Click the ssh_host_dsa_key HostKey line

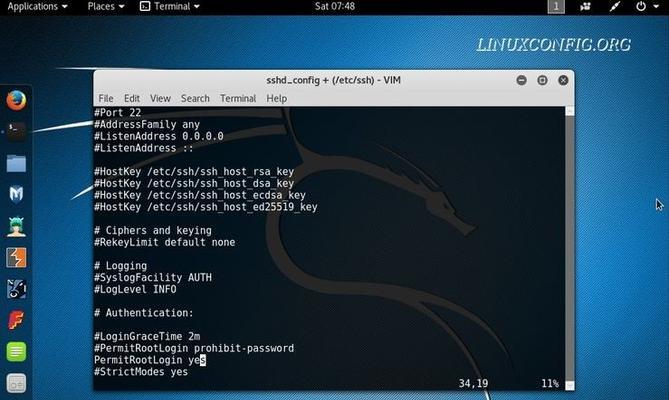point(194,183)
